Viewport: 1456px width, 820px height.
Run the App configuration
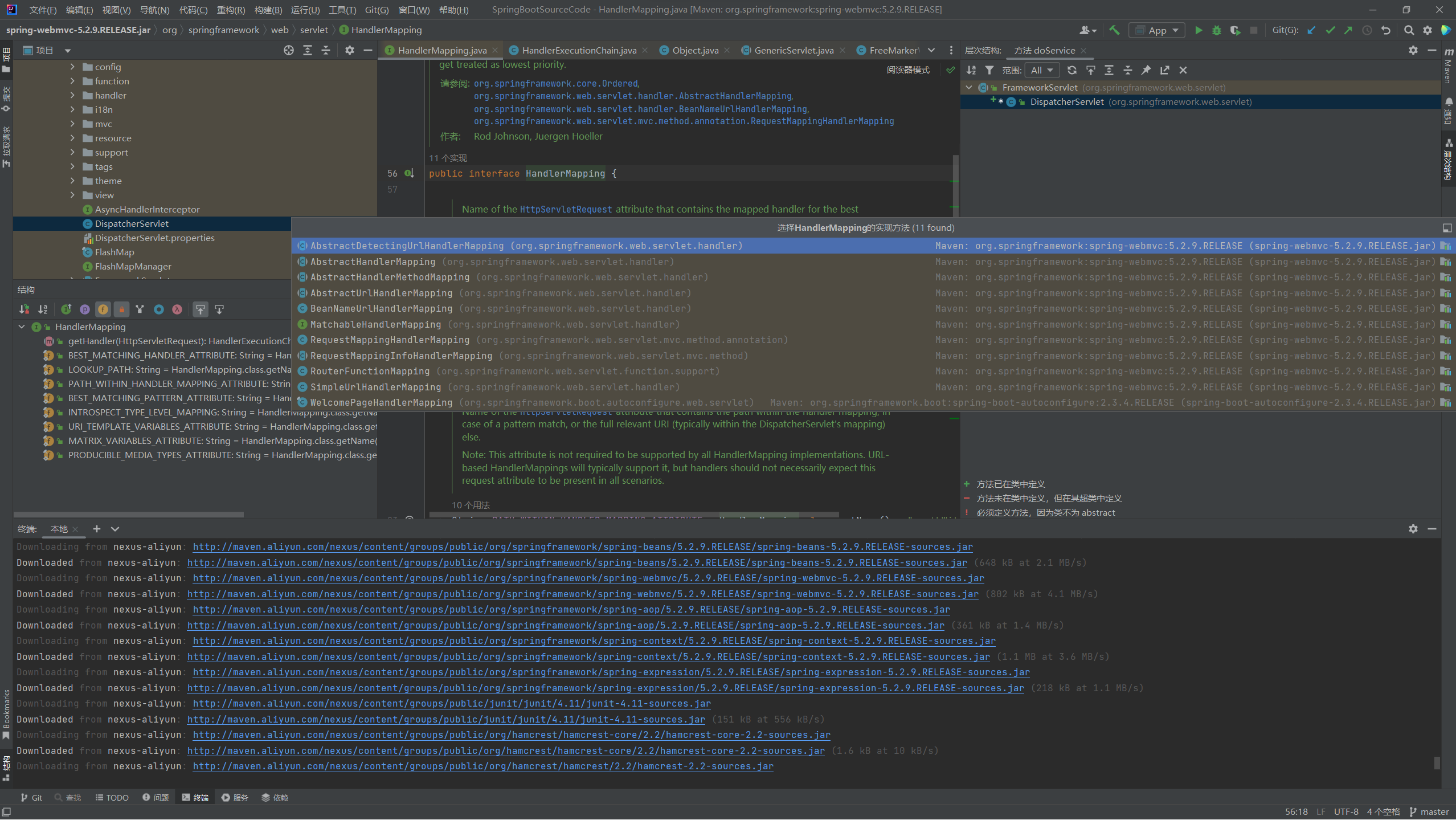[x=1199, y=30]
